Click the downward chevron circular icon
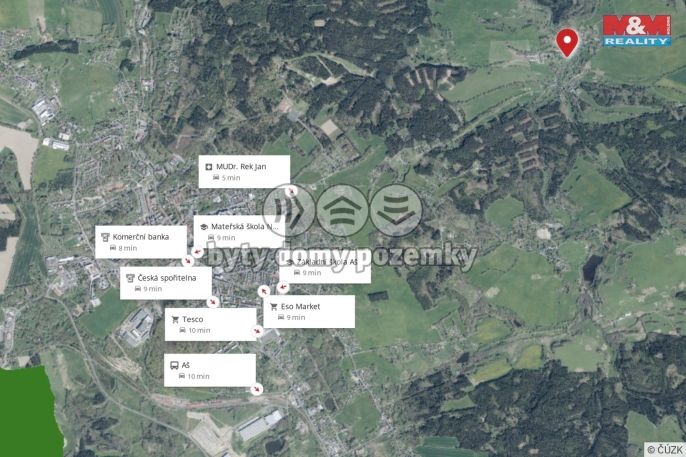The image size is (686, 457). (x=396, y=211)
